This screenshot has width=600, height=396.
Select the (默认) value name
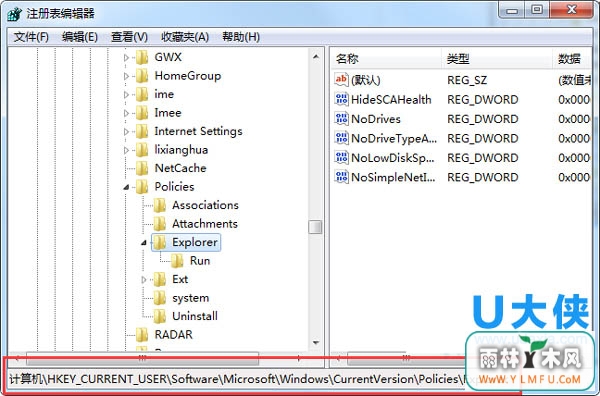coord(365,80)
